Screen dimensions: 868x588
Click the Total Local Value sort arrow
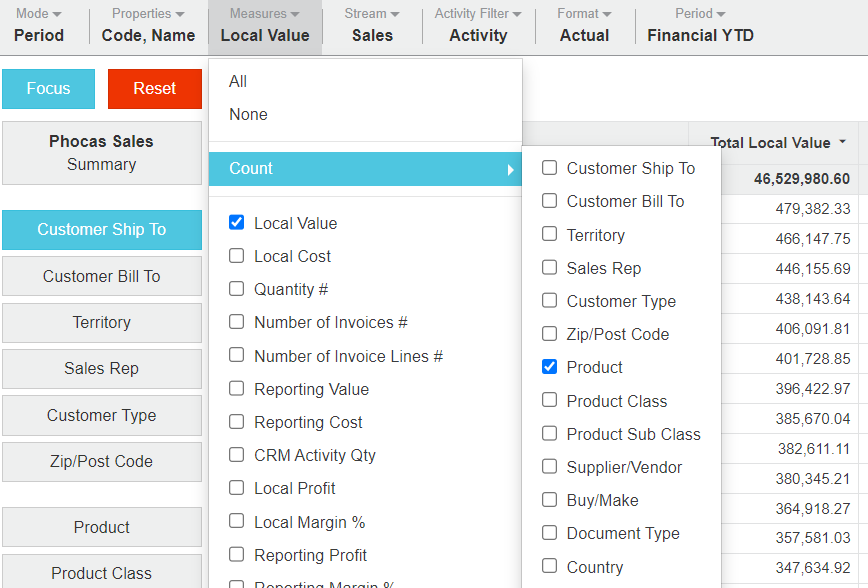(x=842, y=142)
